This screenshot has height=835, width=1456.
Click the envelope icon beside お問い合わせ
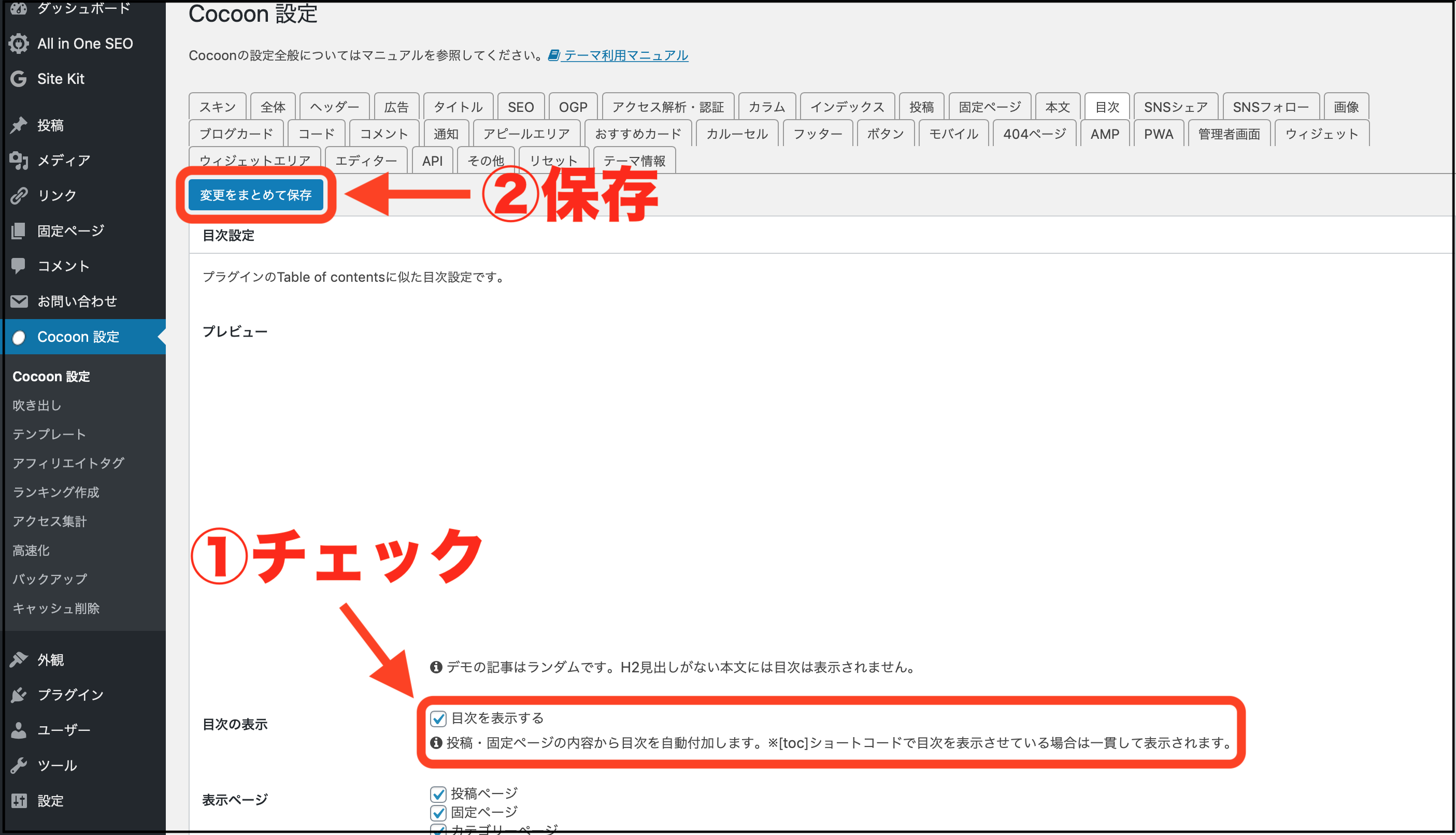click(19, 301)
